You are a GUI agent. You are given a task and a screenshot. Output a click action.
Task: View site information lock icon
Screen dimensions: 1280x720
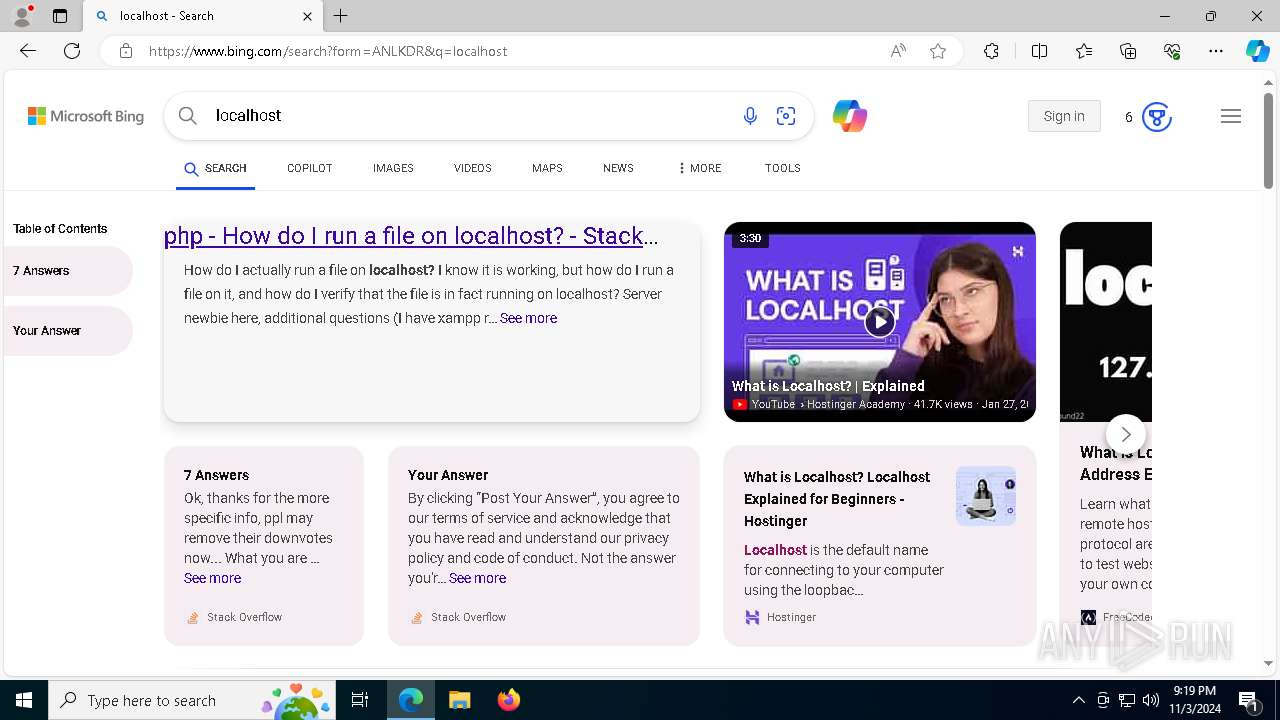coord(126,51)
